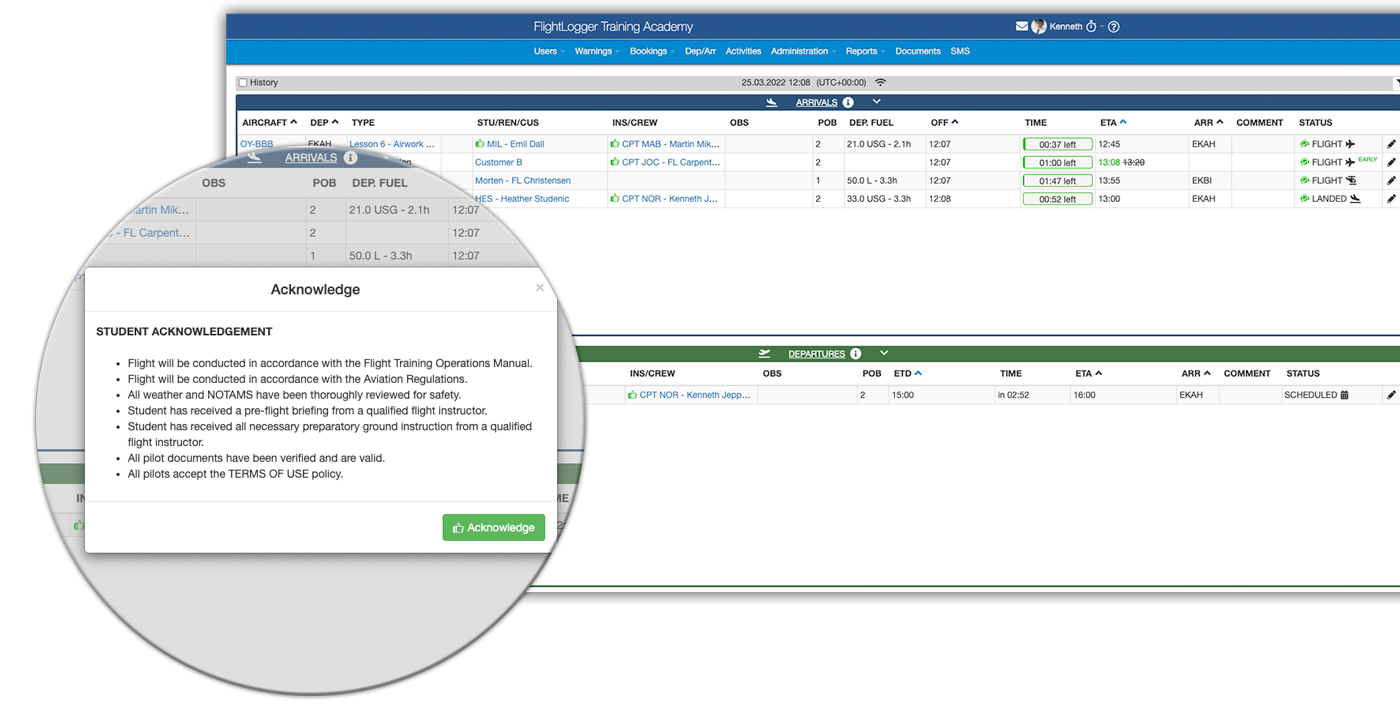This screenshot has height=723, width=1400.
Task: Open Lesson 6 - Airwork link
Action: tap(392, 144)
